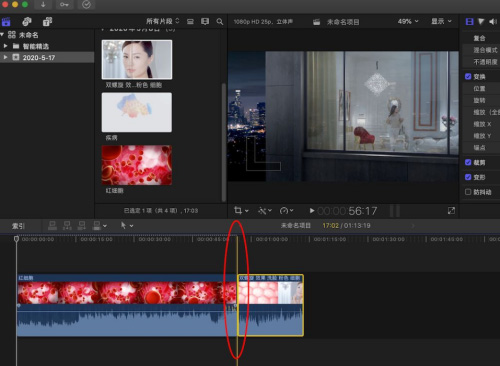
Task: Open the select tool dropdown arrow
Action: (131, 226)
